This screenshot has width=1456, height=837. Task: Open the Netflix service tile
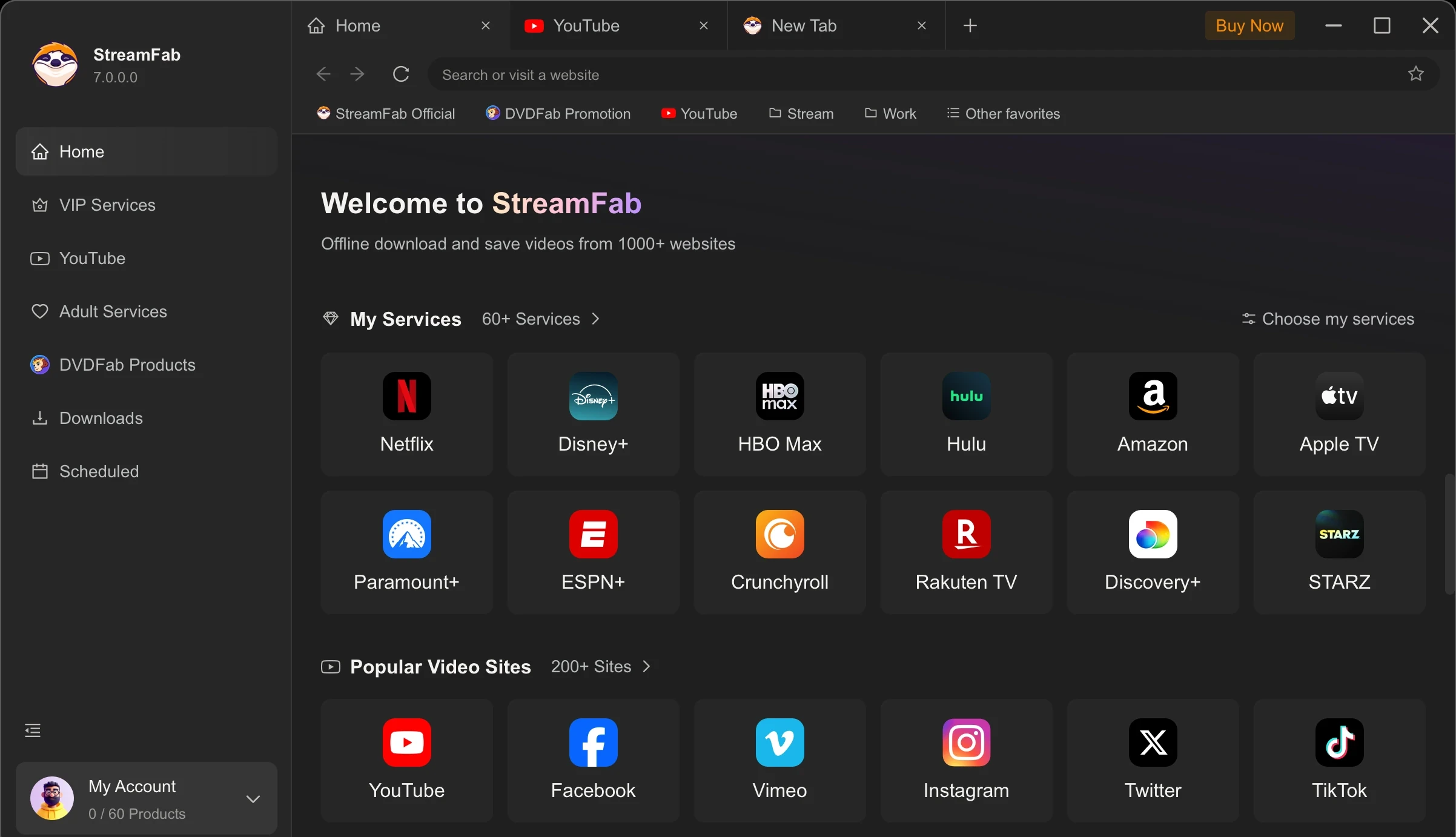406,414
